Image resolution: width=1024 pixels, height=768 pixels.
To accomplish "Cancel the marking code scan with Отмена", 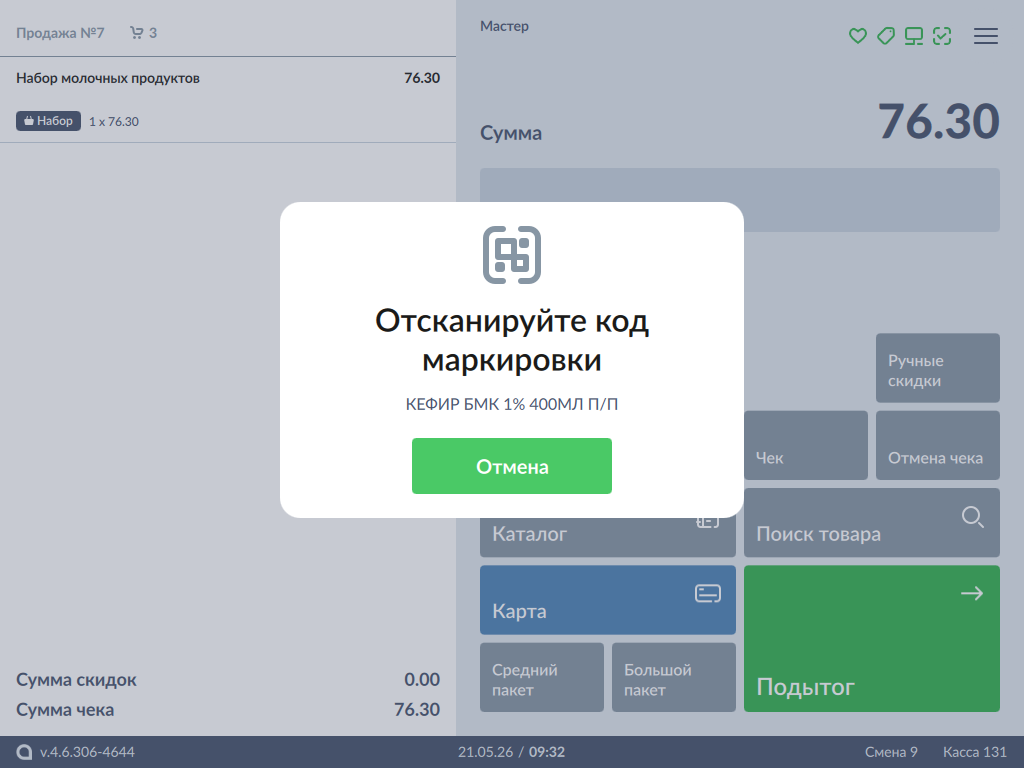I will (x=511, y=466).
